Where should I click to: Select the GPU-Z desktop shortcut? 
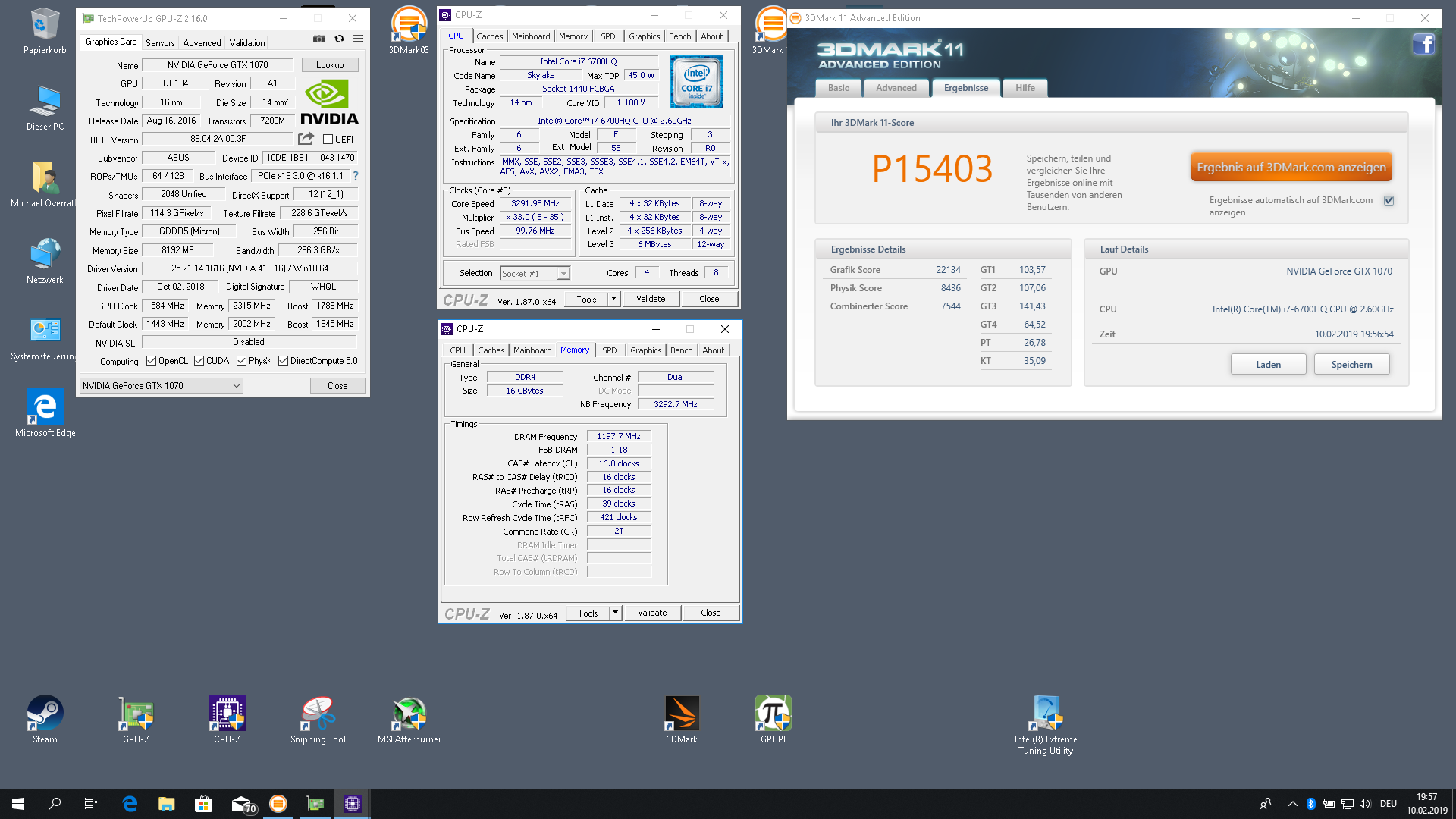(136, 720)
